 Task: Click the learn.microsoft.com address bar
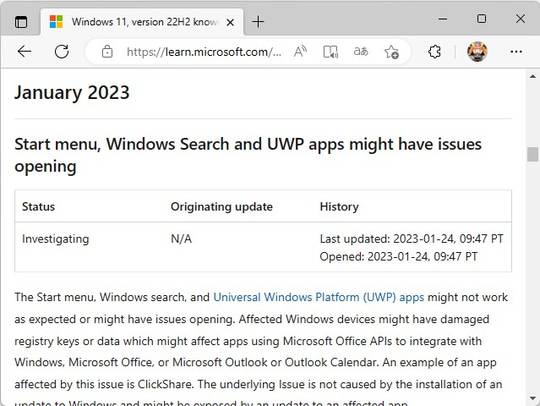[204, 52]
